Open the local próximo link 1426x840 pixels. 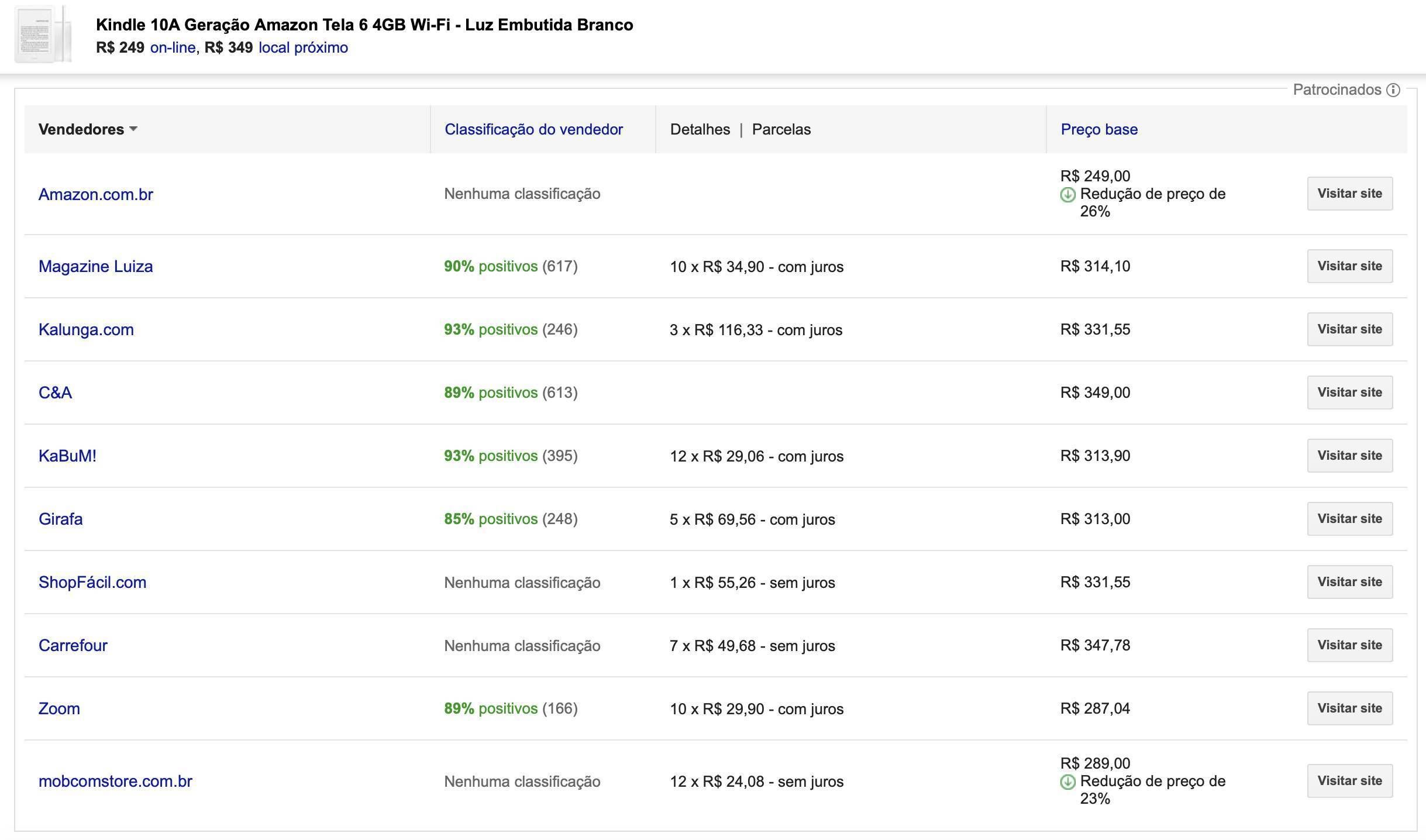(x=303, y=47)
